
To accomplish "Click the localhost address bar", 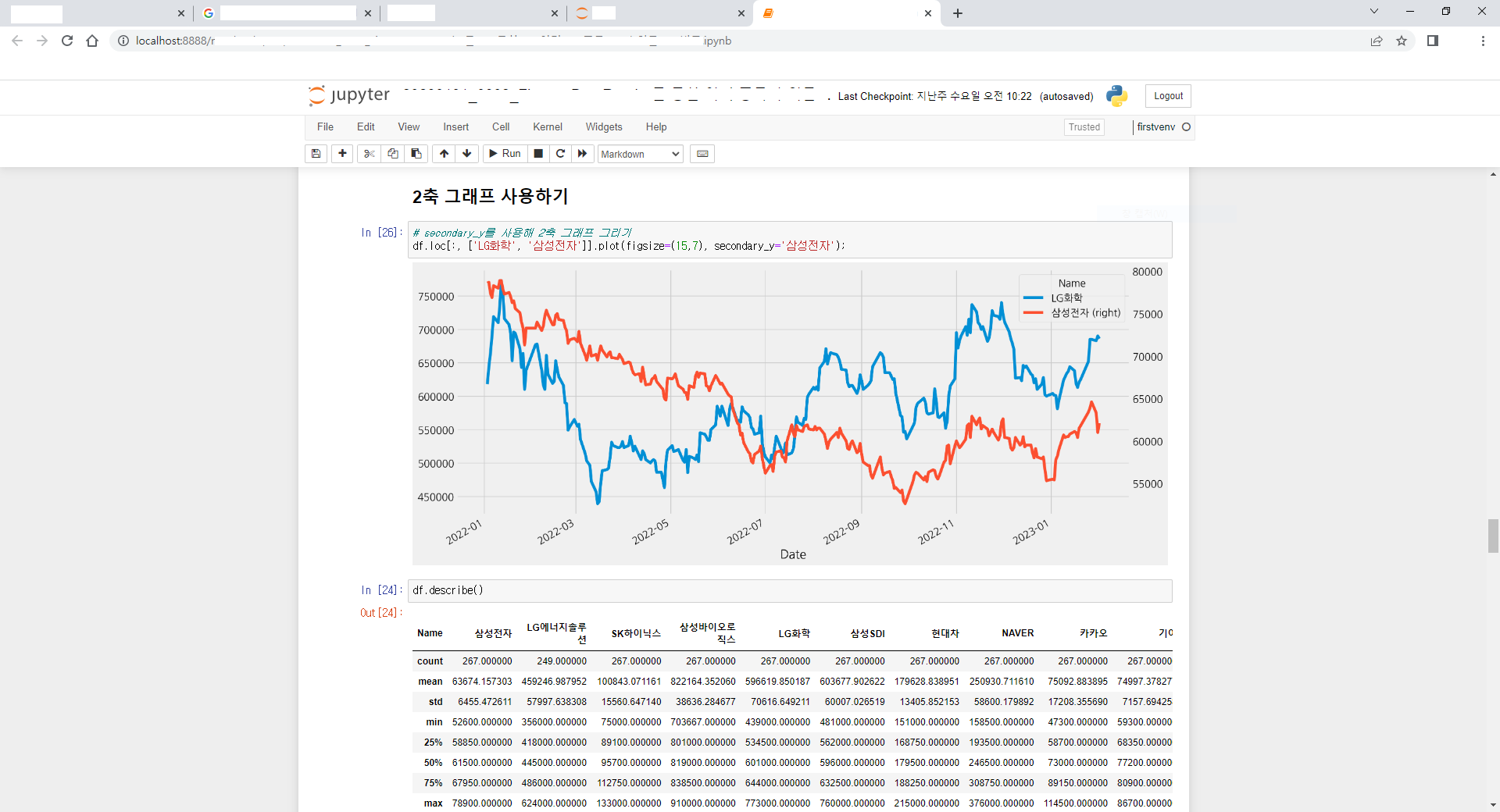I will 734,41.
